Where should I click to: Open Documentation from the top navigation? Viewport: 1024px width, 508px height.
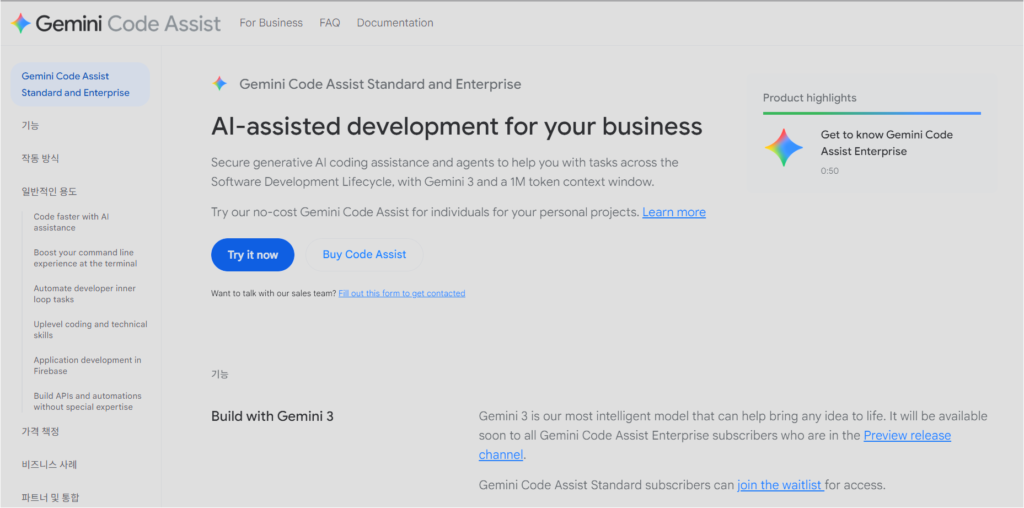point(395,23)
